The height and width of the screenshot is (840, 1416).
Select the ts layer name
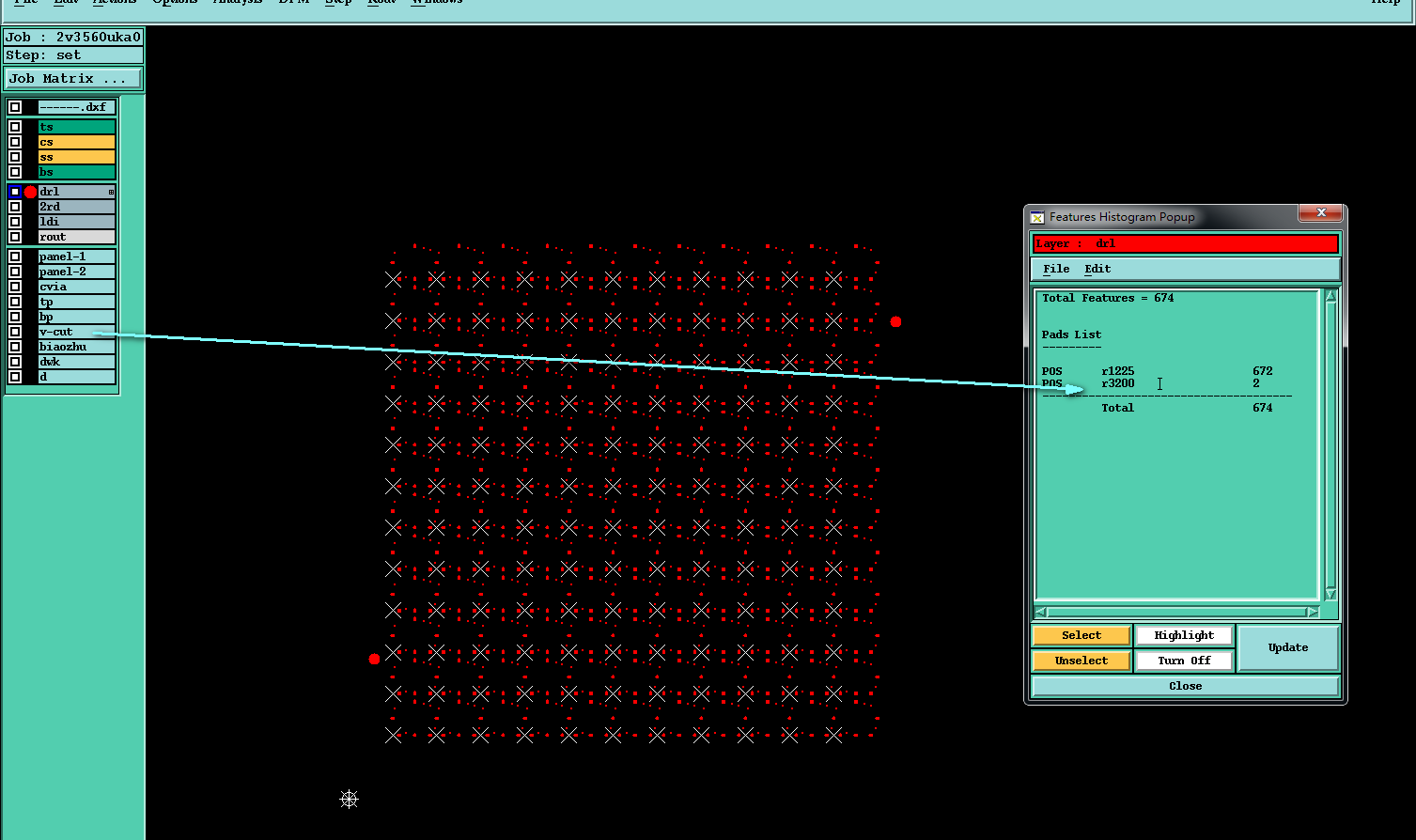[x=77, y=127]
